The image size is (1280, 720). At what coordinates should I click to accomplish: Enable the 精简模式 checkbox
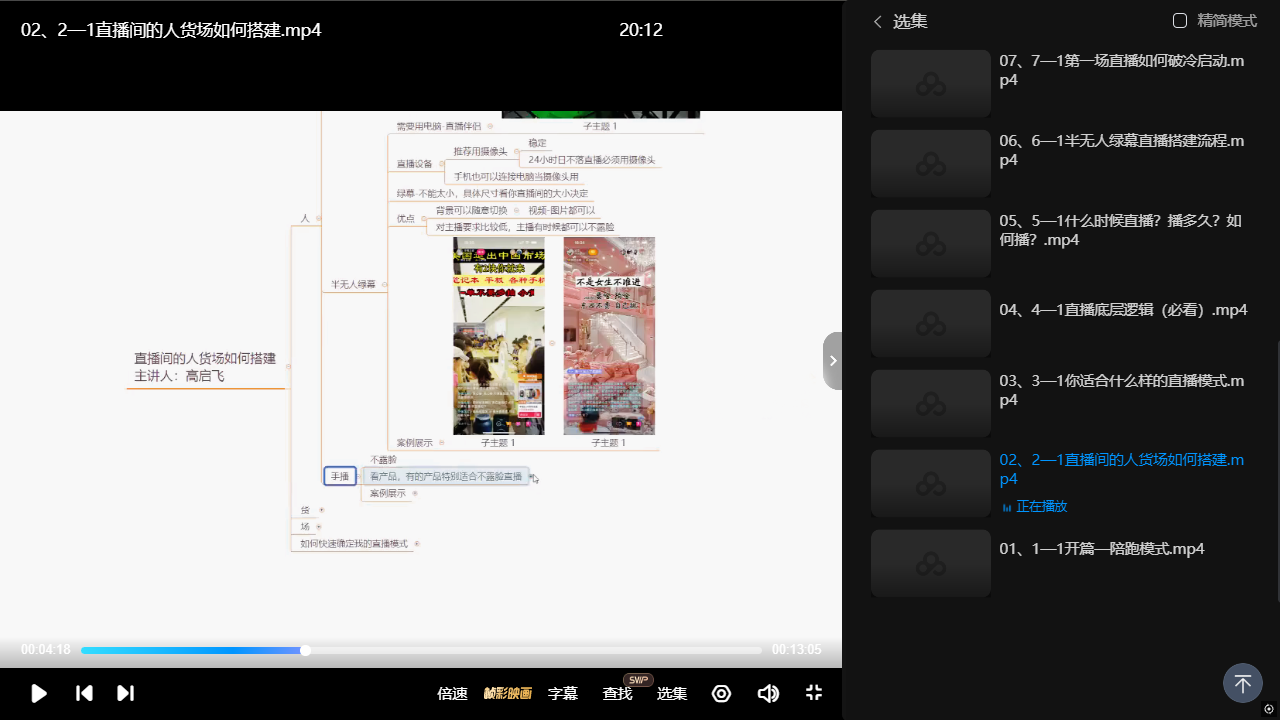tap(1180, 21)
